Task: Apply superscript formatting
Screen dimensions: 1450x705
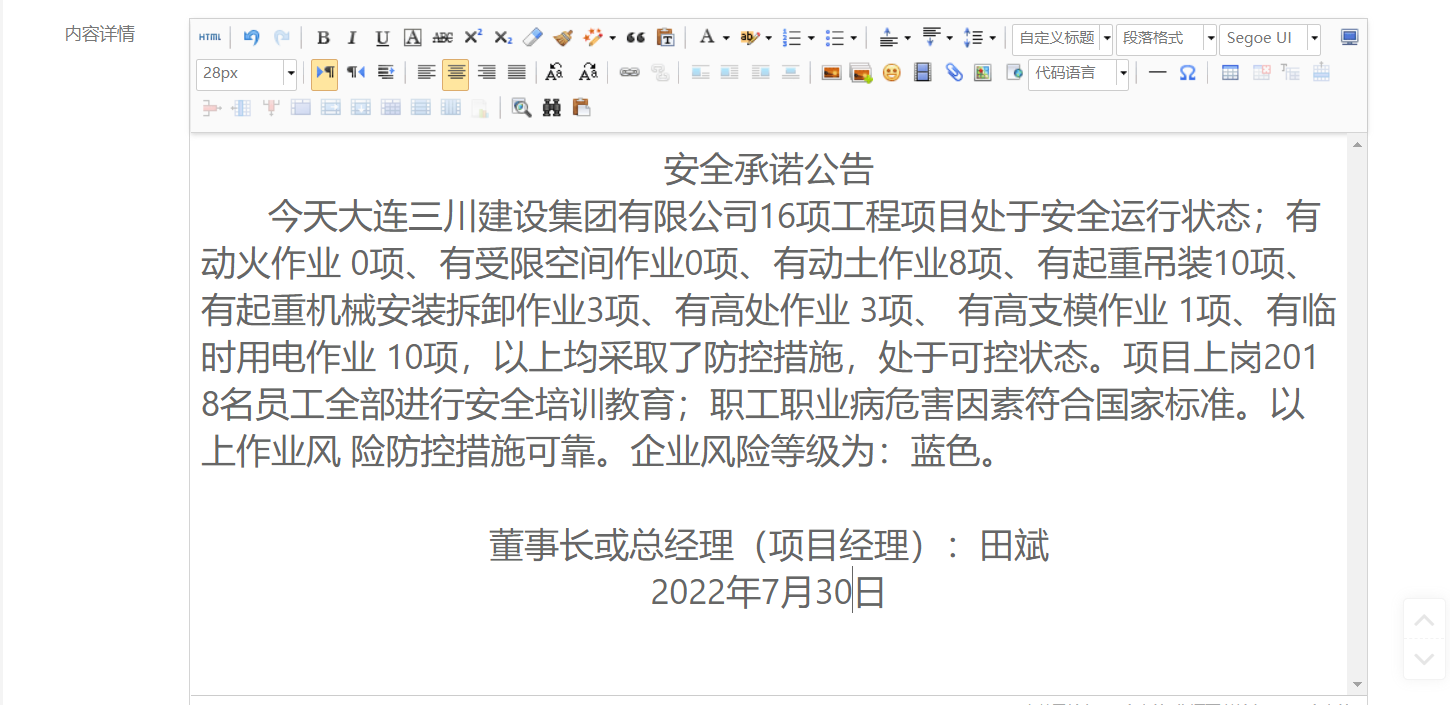Action: (473, 38)
